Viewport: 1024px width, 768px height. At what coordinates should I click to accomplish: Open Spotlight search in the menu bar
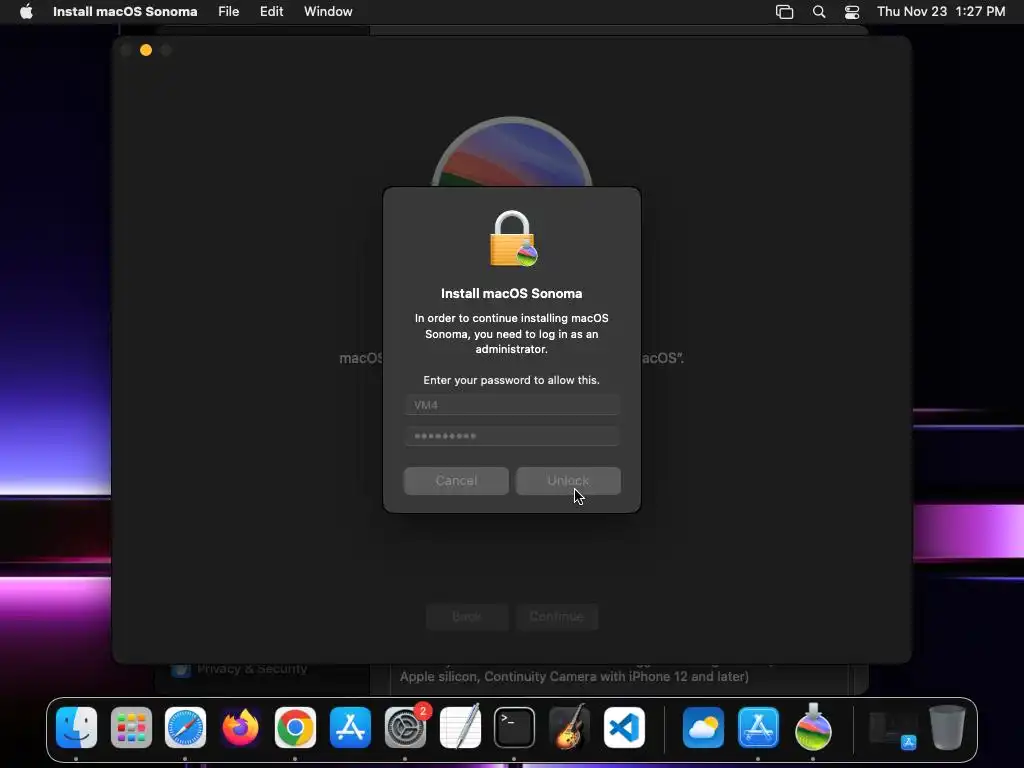click(819, 12)
